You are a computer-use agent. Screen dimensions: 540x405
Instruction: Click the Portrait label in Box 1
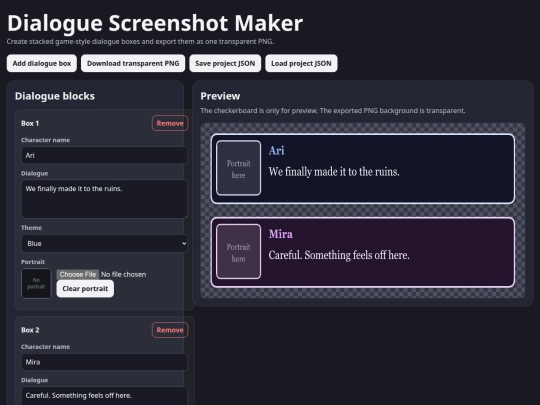[x=33, y=262]
